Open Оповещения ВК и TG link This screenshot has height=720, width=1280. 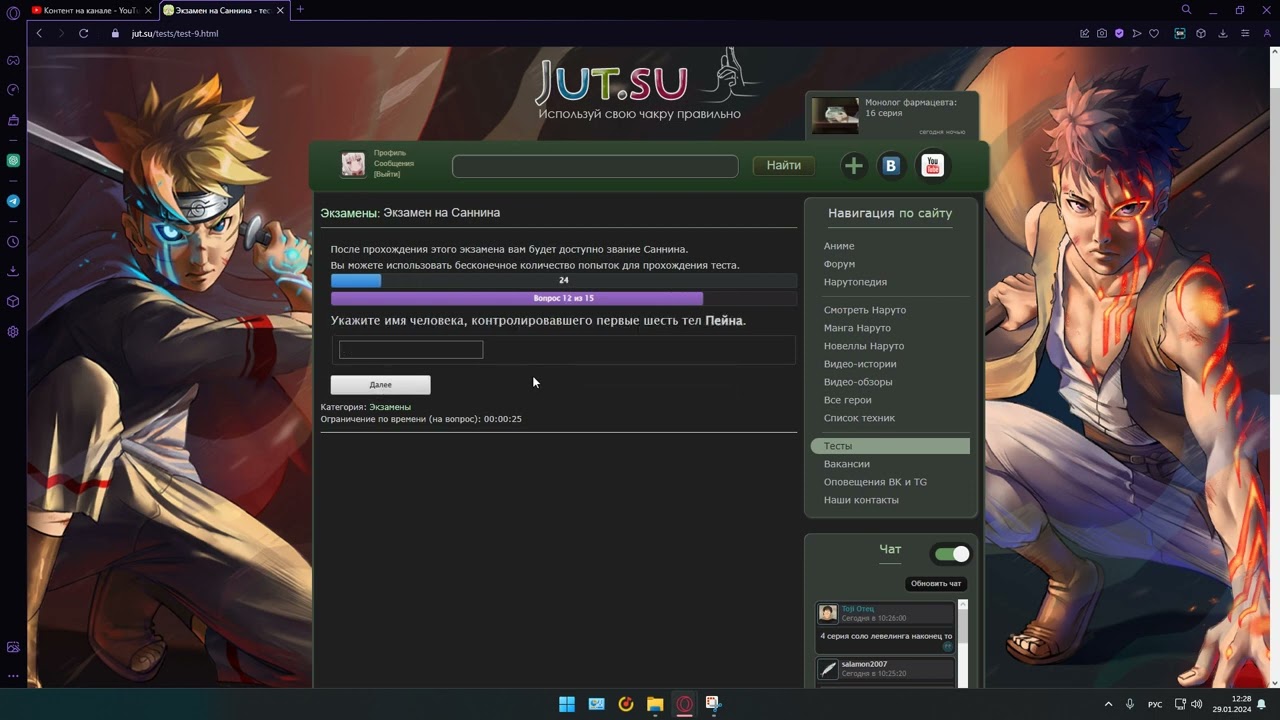pos(875,482)
